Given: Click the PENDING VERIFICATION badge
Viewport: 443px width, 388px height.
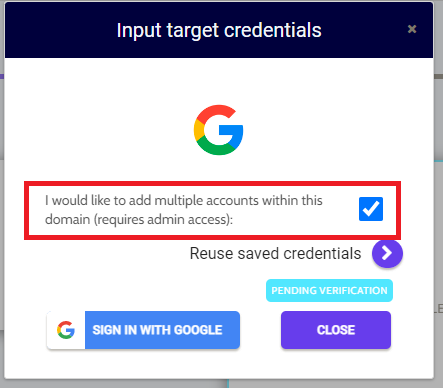Looking at the screenshot, I should pyautogui.click(x=329, y=290).
